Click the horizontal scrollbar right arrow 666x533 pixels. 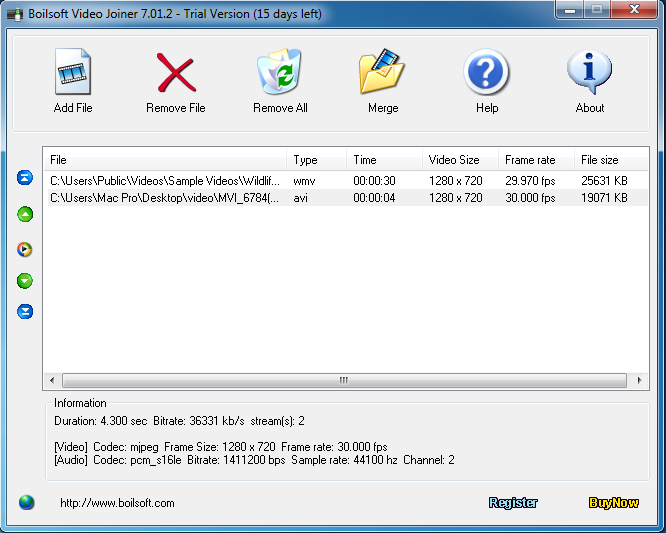coord(639,380)
